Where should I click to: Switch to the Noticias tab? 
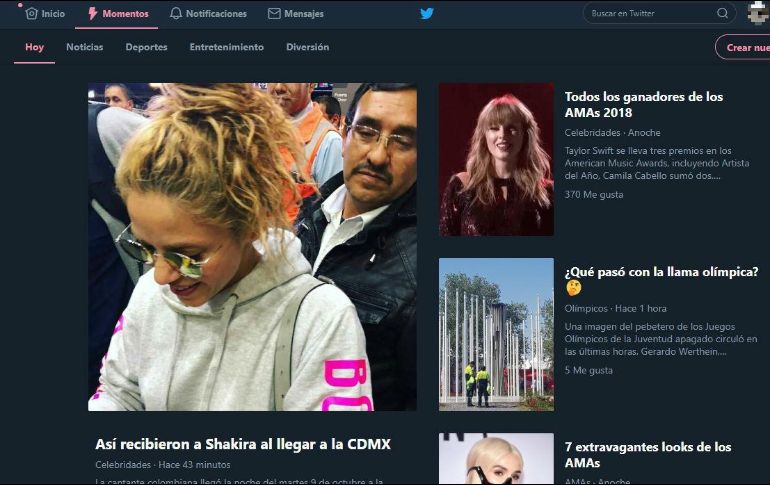click(84, 47)
